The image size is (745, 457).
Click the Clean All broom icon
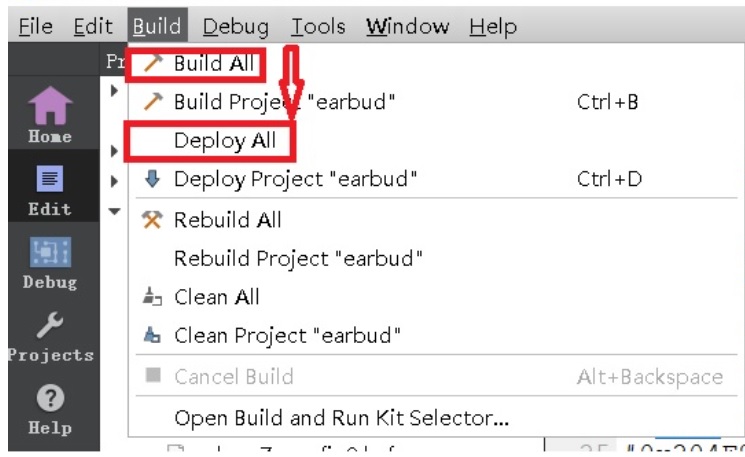[152, 297]
